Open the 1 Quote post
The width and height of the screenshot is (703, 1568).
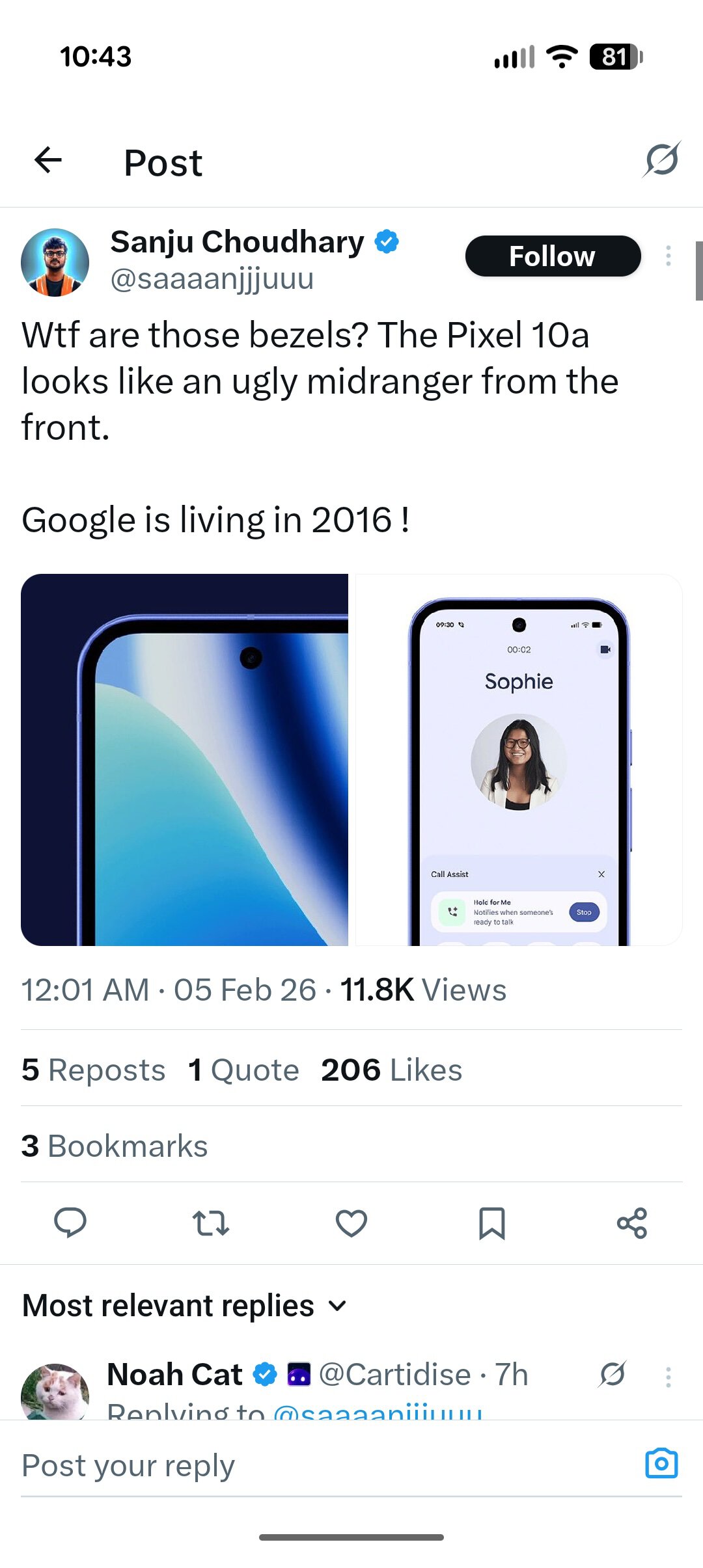pos(242,1069)
